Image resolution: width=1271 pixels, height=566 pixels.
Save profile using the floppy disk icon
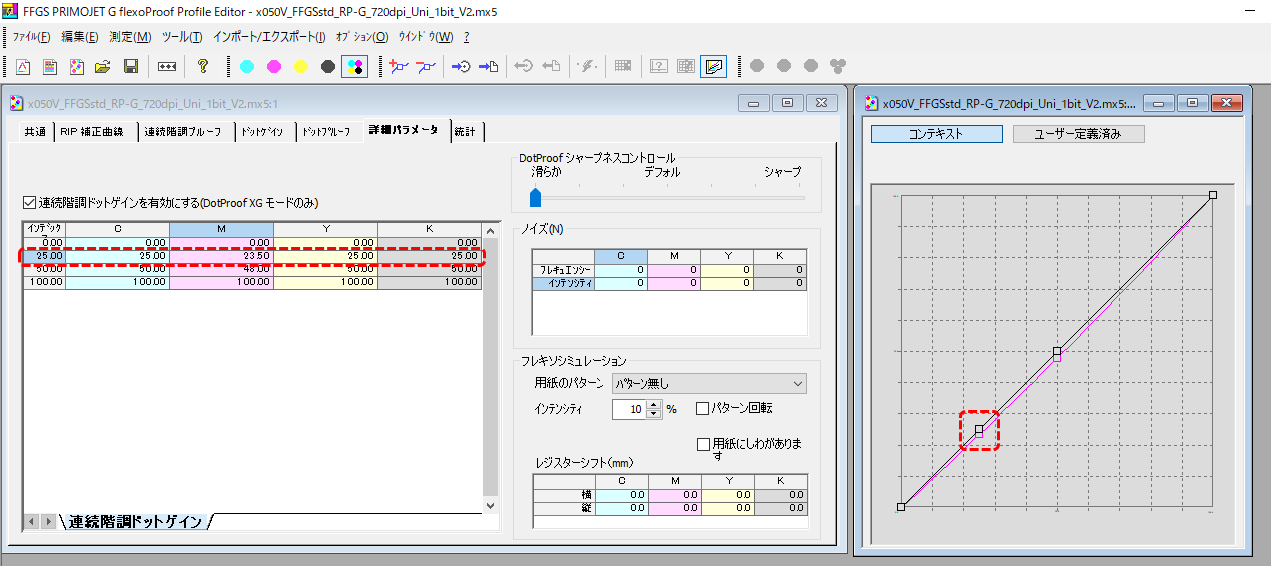[130, 66]
